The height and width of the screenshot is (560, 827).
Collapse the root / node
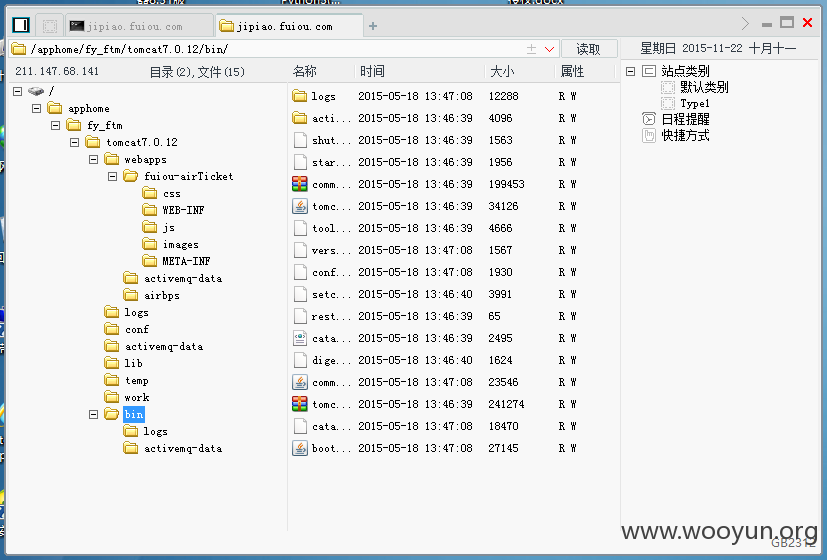(17, 91)
